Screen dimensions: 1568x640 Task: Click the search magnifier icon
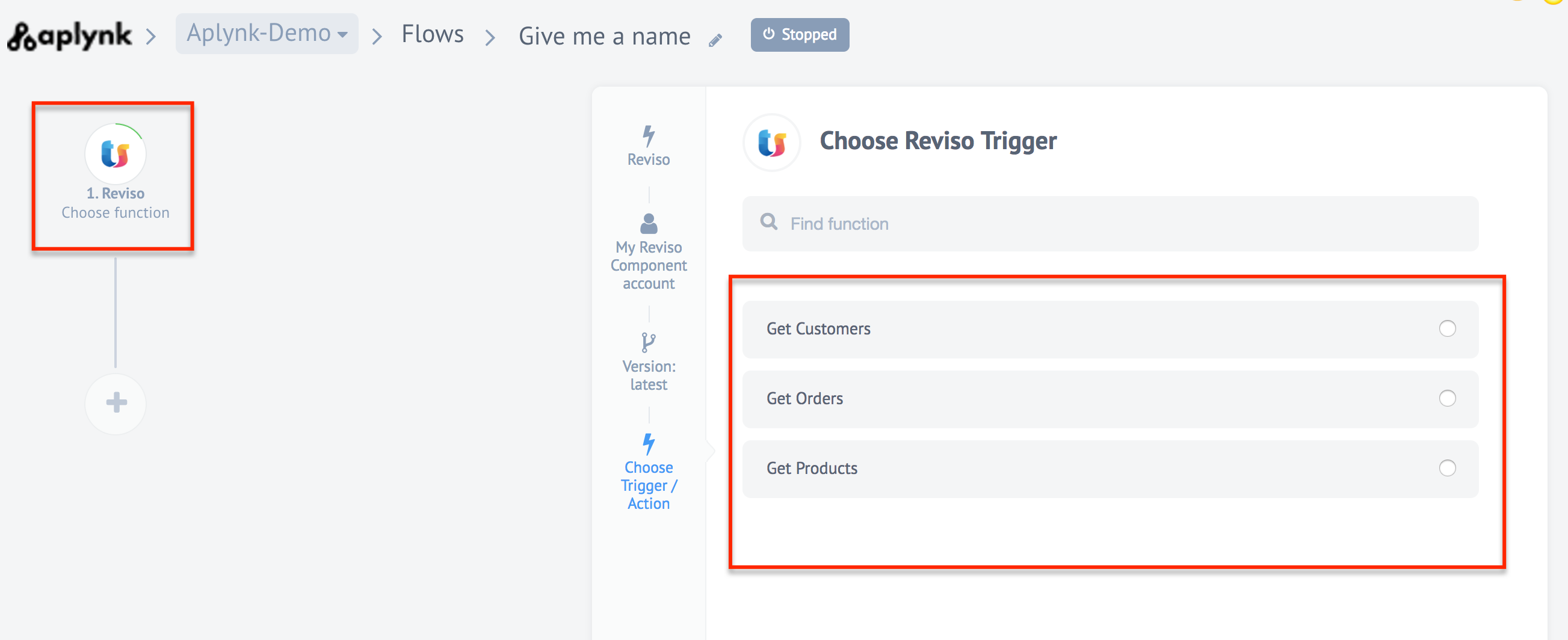[769, 222]
